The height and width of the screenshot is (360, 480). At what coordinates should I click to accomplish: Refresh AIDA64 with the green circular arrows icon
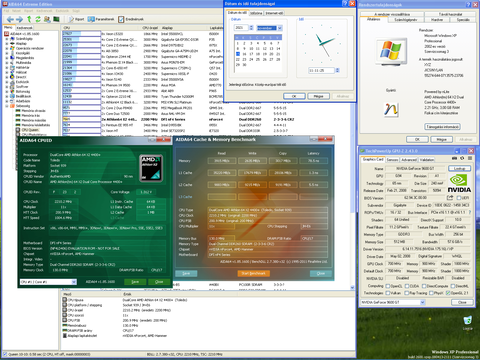coord(38,19)
